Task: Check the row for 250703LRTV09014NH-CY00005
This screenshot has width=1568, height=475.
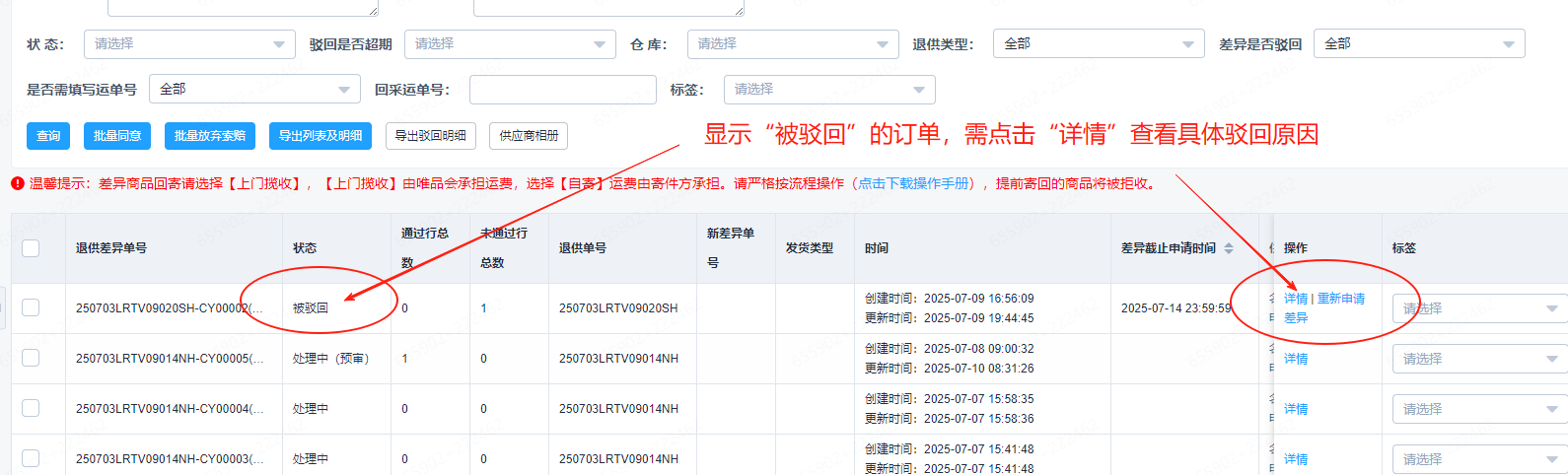Action: coord(31,359)
